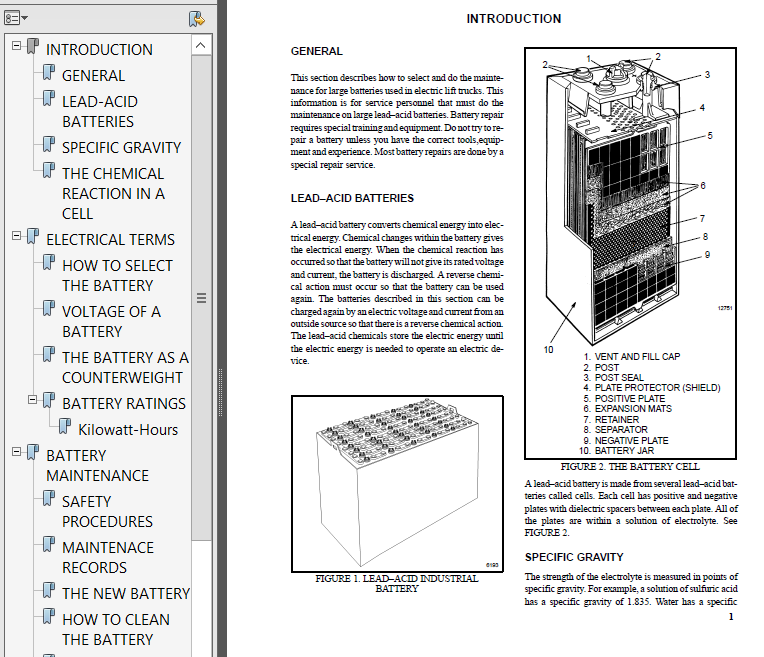Open the SAFETY PROCEDURES bookmark
The image size is (764, 657).
[x=107, y=511]
